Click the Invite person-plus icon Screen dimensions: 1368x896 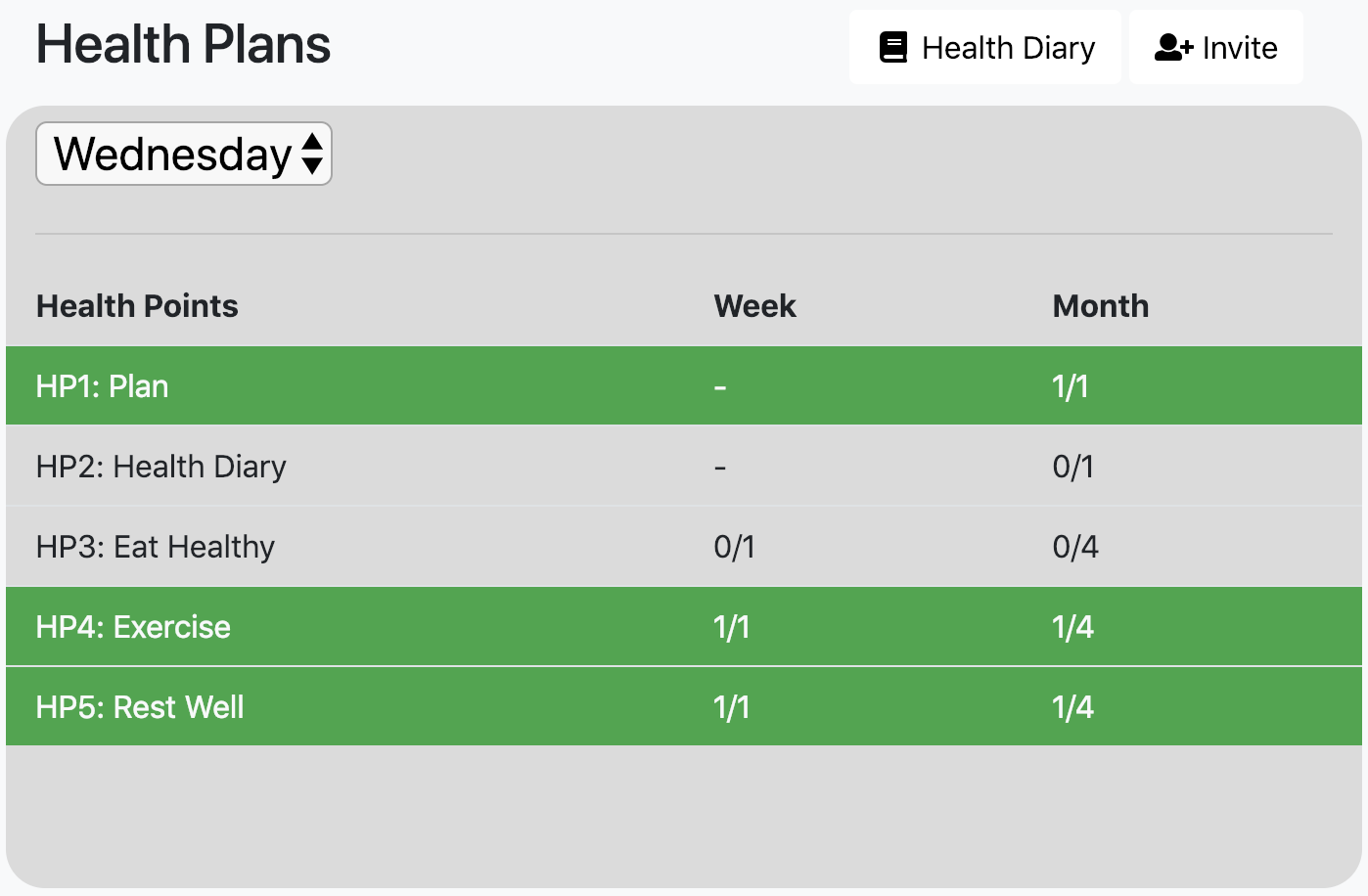(1173, 47)
